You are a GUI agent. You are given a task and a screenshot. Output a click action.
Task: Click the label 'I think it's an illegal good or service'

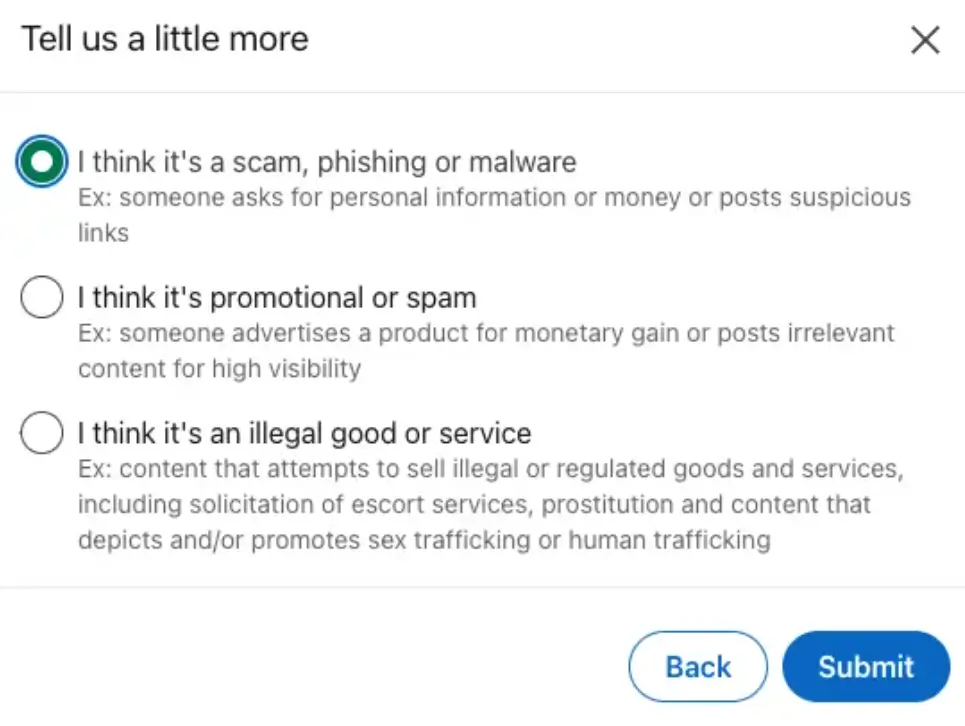(x=304, y=432)
